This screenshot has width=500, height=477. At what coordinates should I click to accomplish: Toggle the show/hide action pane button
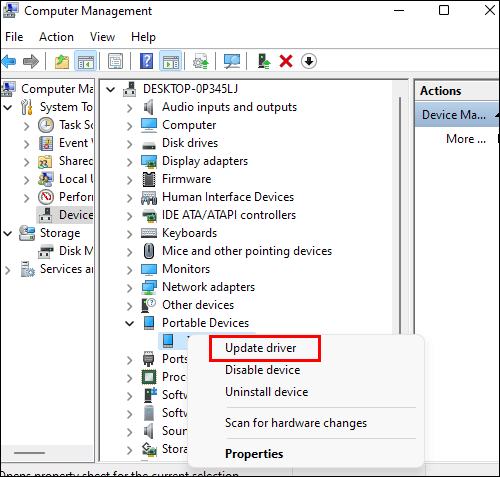[171, 61]
